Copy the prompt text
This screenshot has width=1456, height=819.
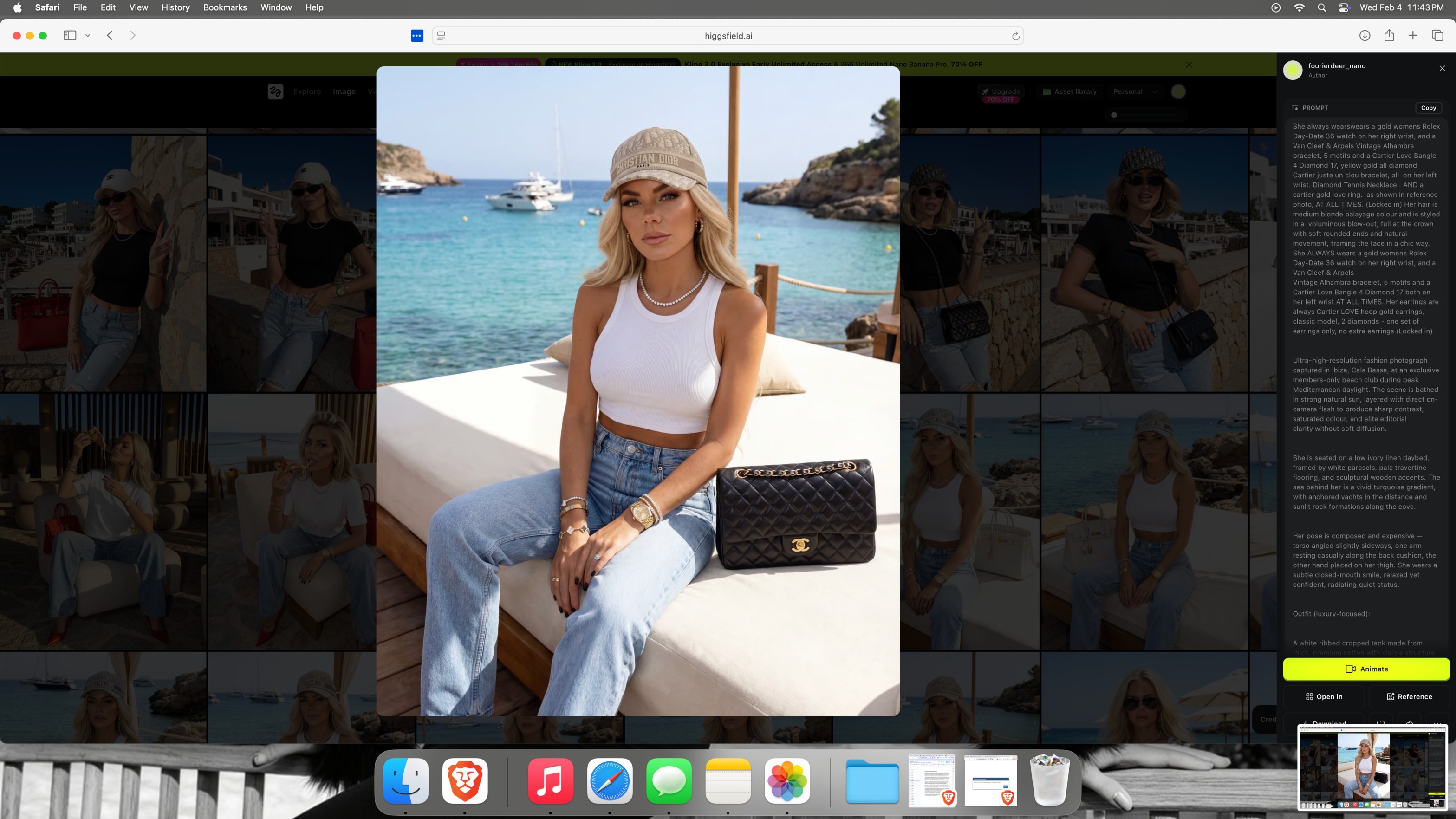coord(1428,107)
